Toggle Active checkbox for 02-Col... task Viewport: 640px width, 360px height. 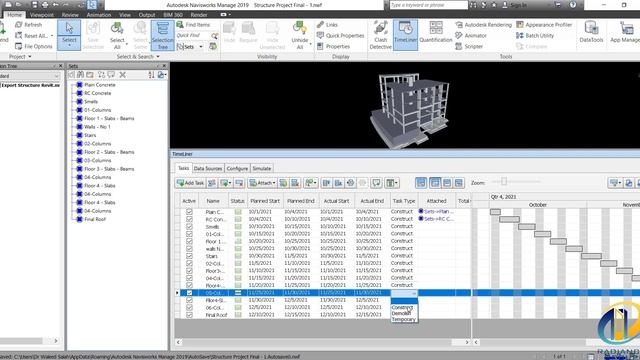coord(189,263)
